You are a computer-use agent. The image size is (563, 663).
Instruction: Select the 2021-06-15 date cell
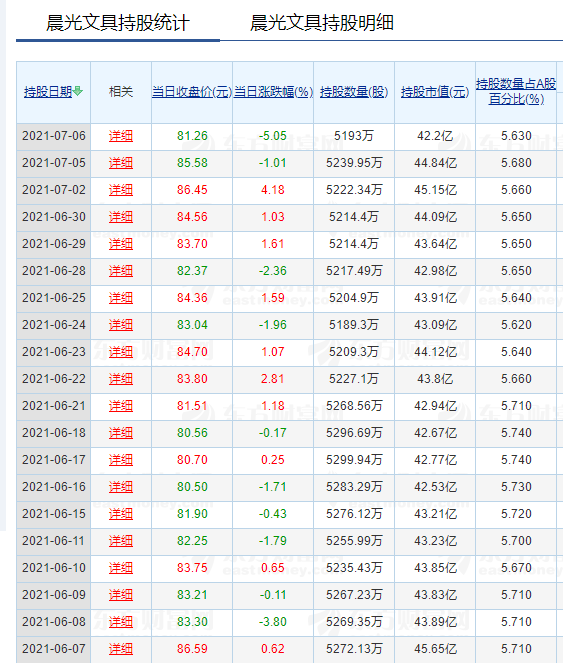(54, 514)
